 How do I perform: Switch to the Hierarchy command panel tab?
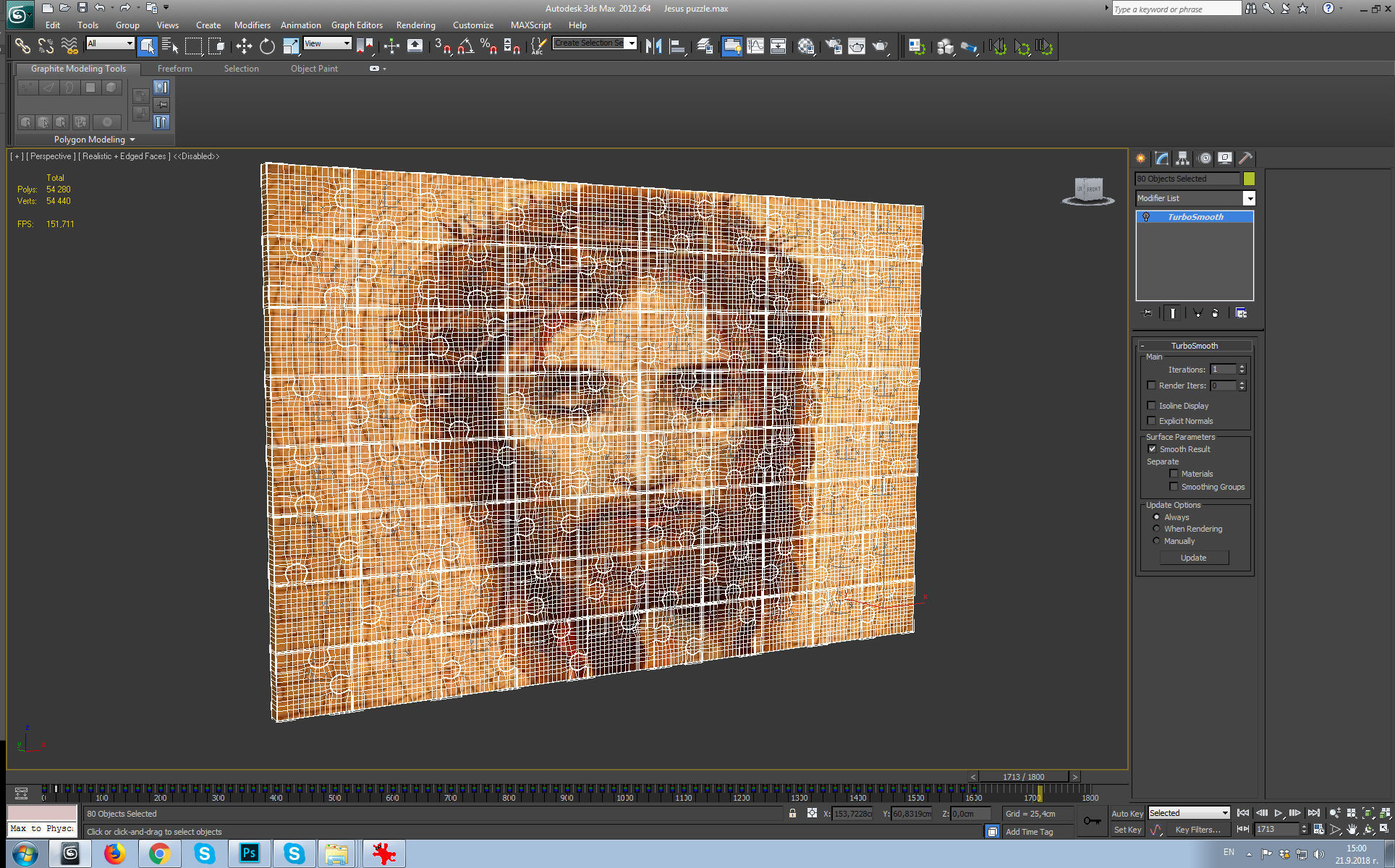click(1182, 158)
